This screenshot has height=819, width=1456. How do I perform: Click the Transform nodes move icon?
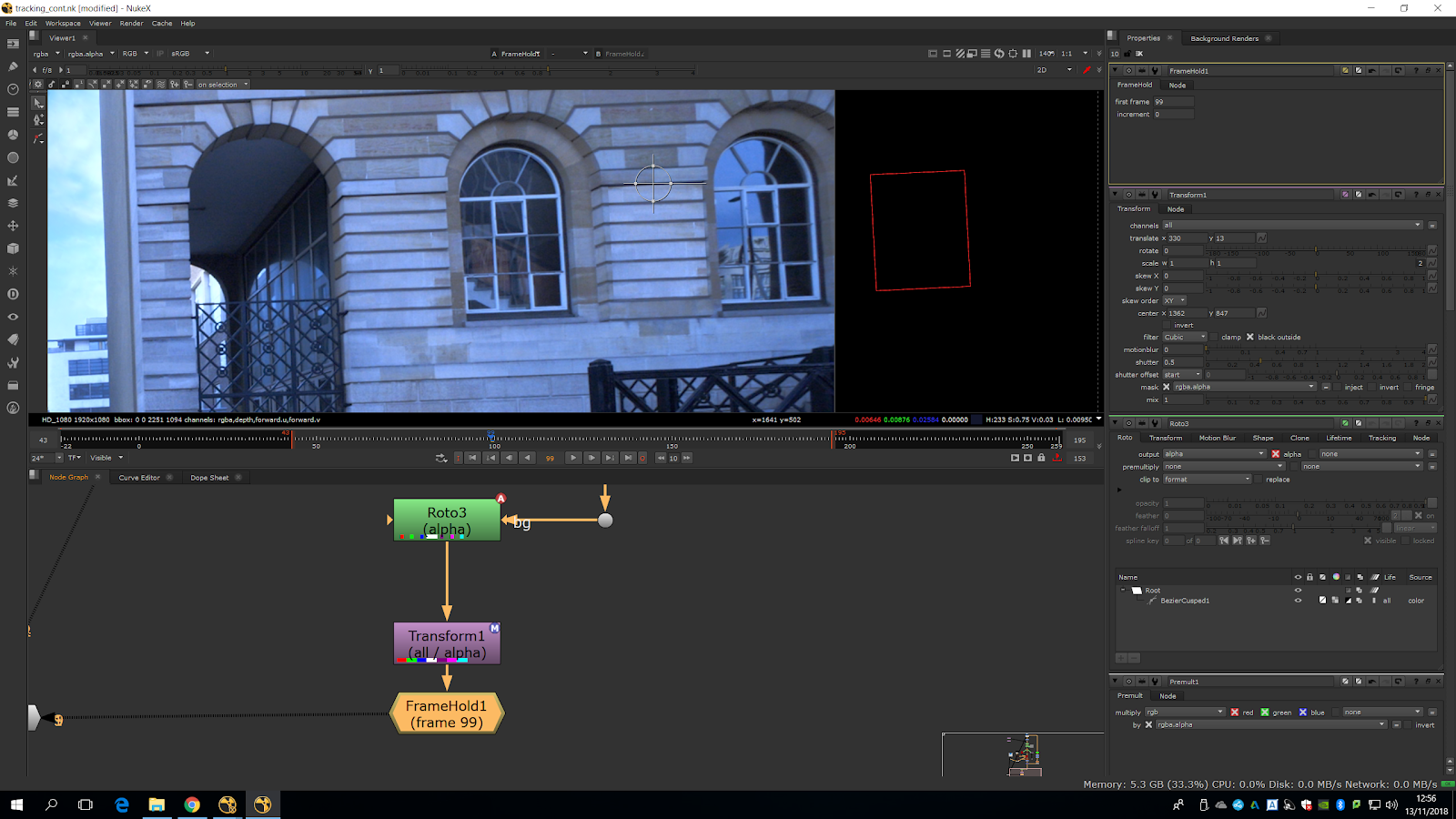click(13, 226)
